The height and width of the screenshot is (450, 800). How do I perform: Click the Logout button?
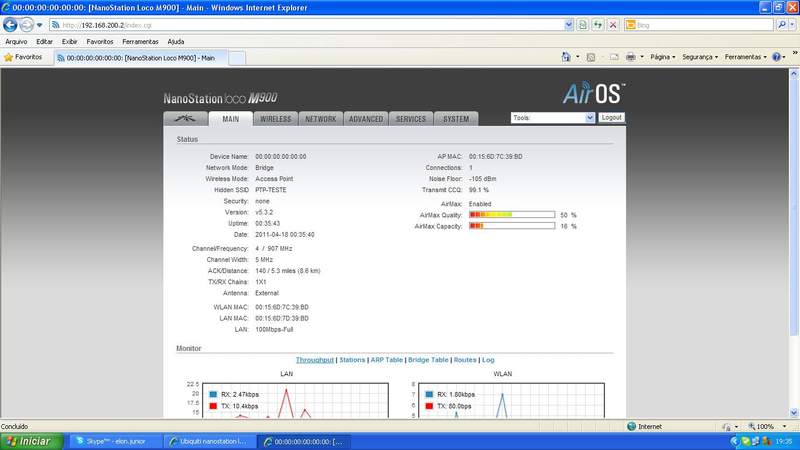[611, 117]
